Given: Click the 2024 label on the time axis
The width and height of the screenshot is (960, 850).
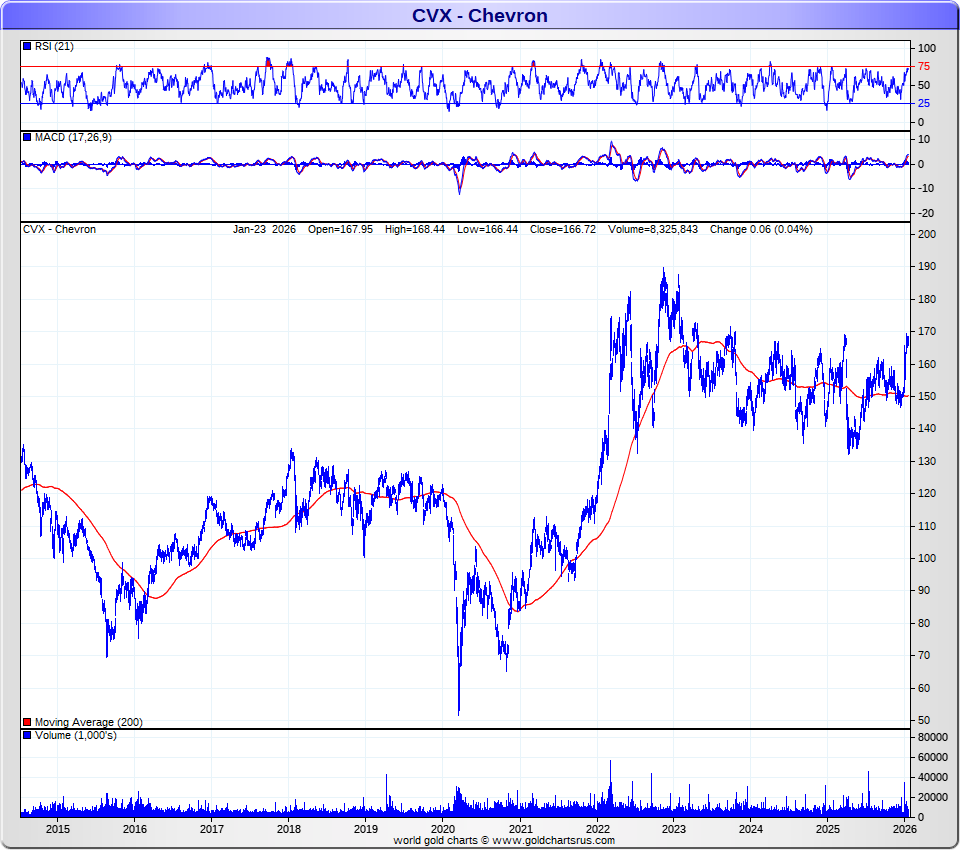Looking at the screenshot, I should tap(751, 829).
